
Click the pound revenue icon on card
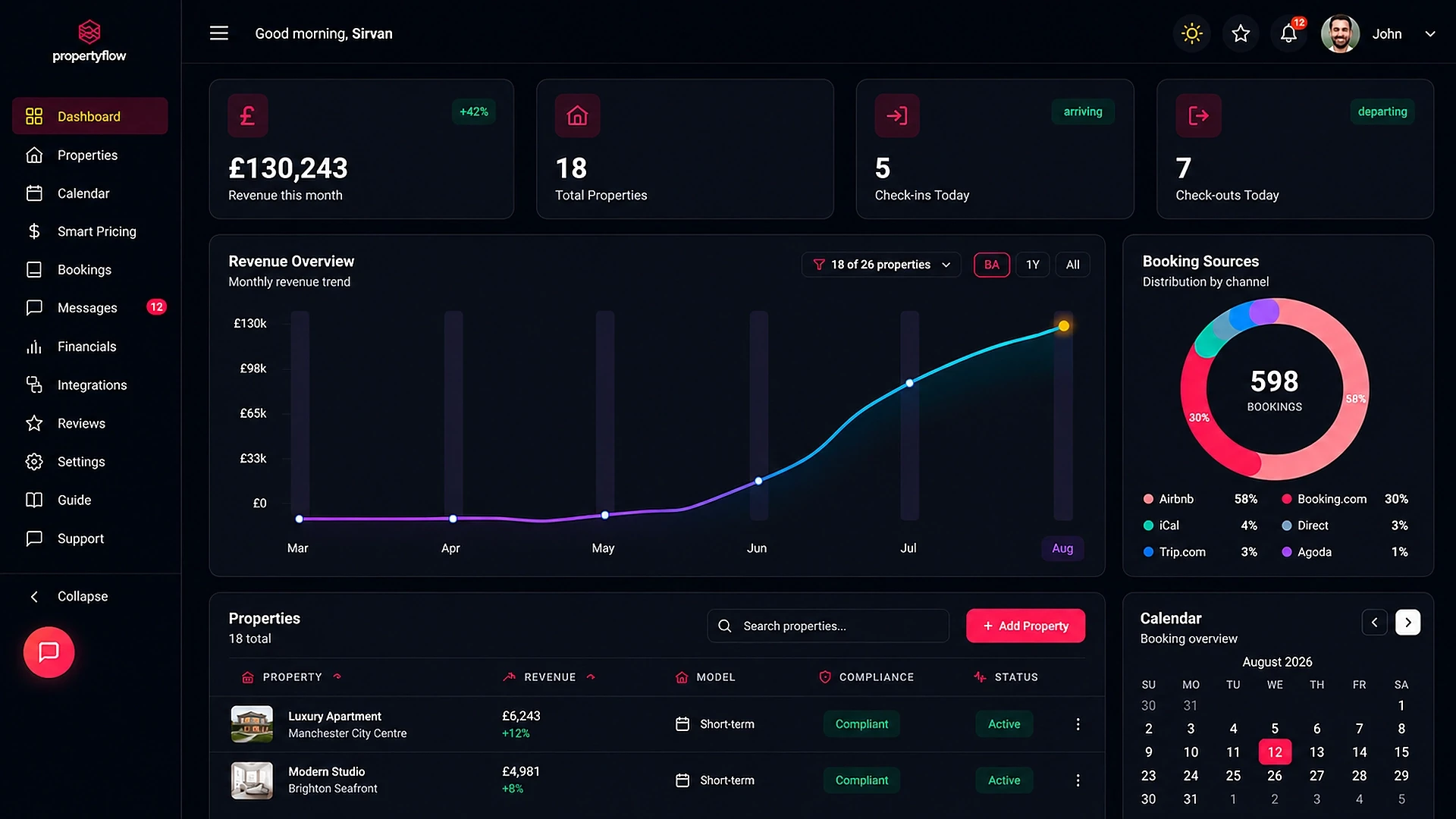(248, 115)
